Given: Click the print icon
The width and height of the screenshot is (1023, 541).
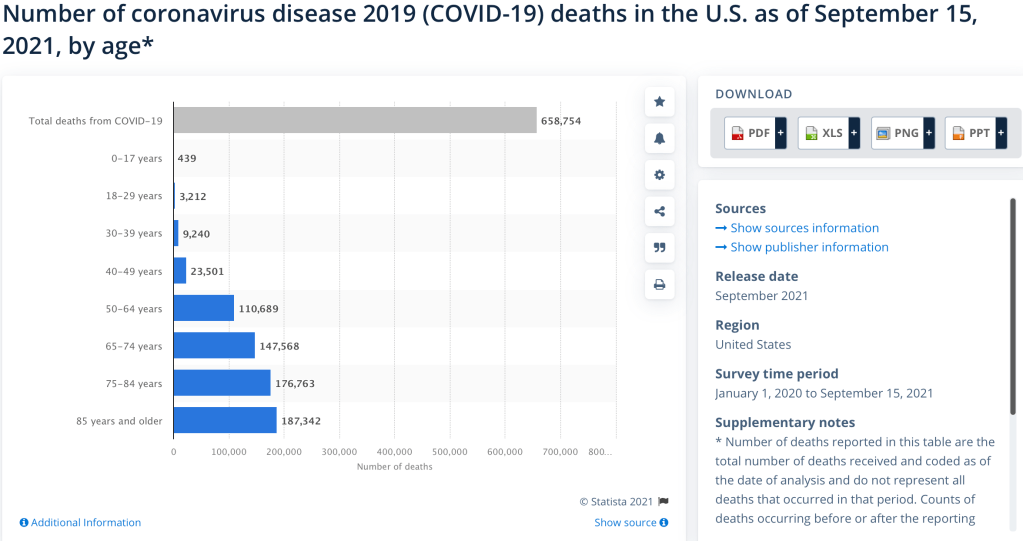Looking at the screenshot, I should pyautogui.click(x=659, y=284).
